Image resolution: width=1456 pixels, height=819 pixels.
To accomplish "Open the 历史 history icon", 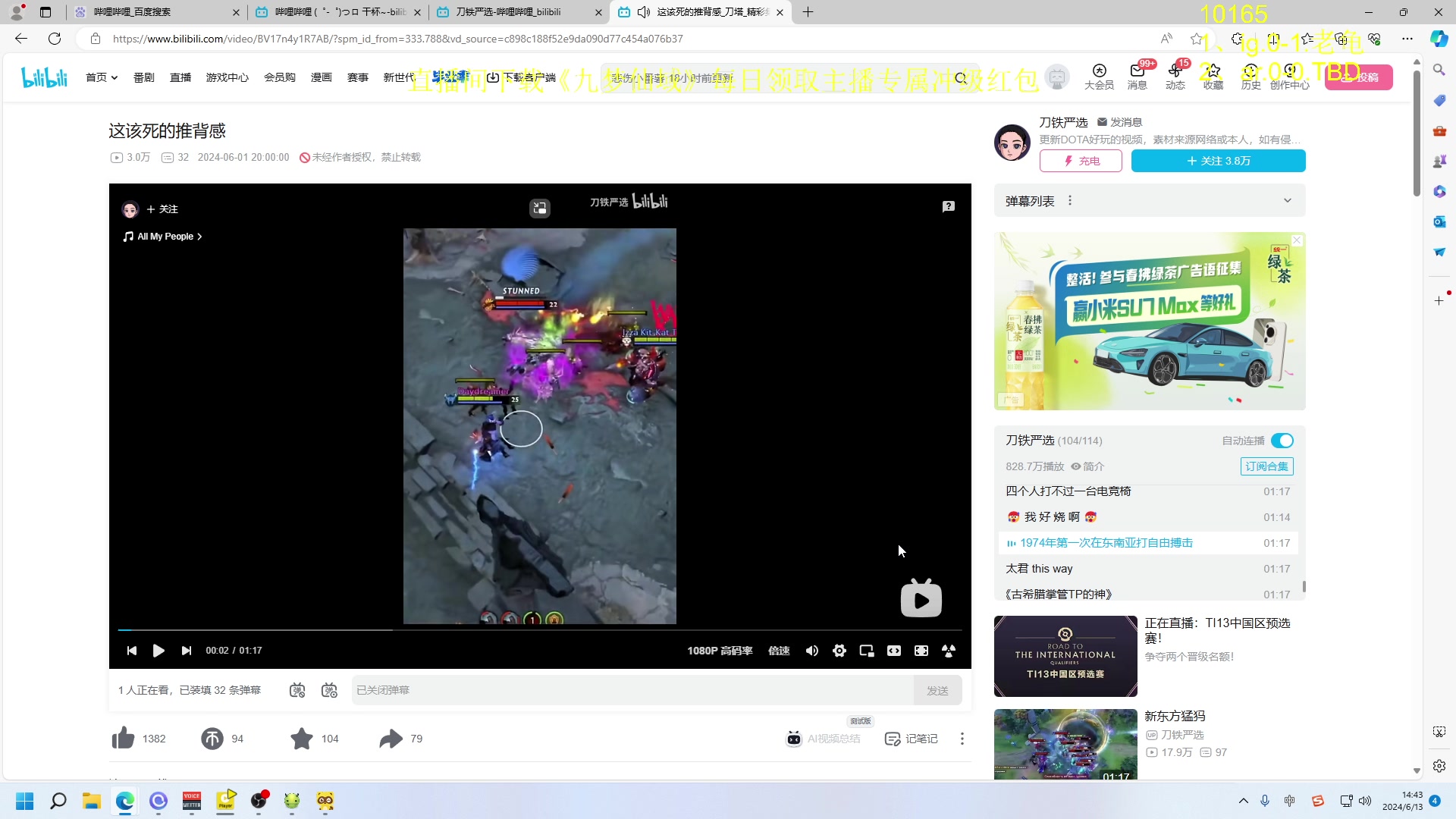I will pyautogui.click(x=1250, y=77).
